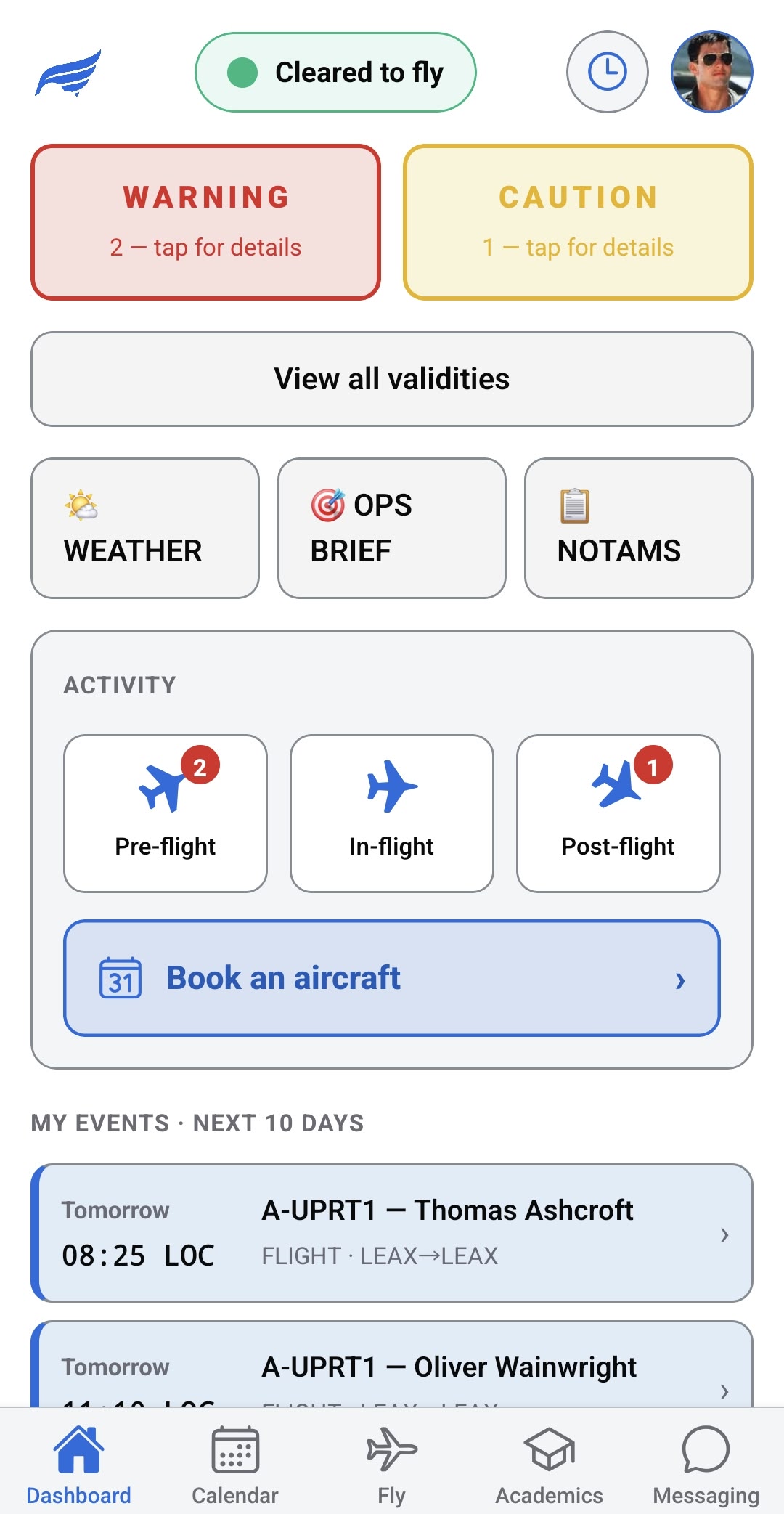The image size is (784, 1514).
Task: Switch to the Academics tab
Action: pyautogui.click(x=549, y=1465)
